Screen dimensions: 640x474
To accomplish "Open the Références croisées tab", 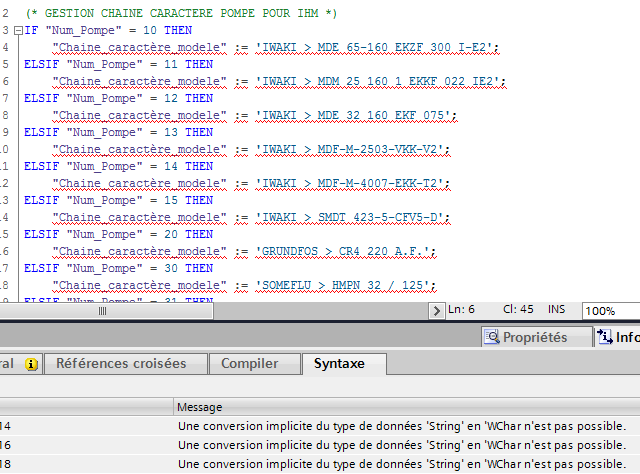I will coord(127,364).
